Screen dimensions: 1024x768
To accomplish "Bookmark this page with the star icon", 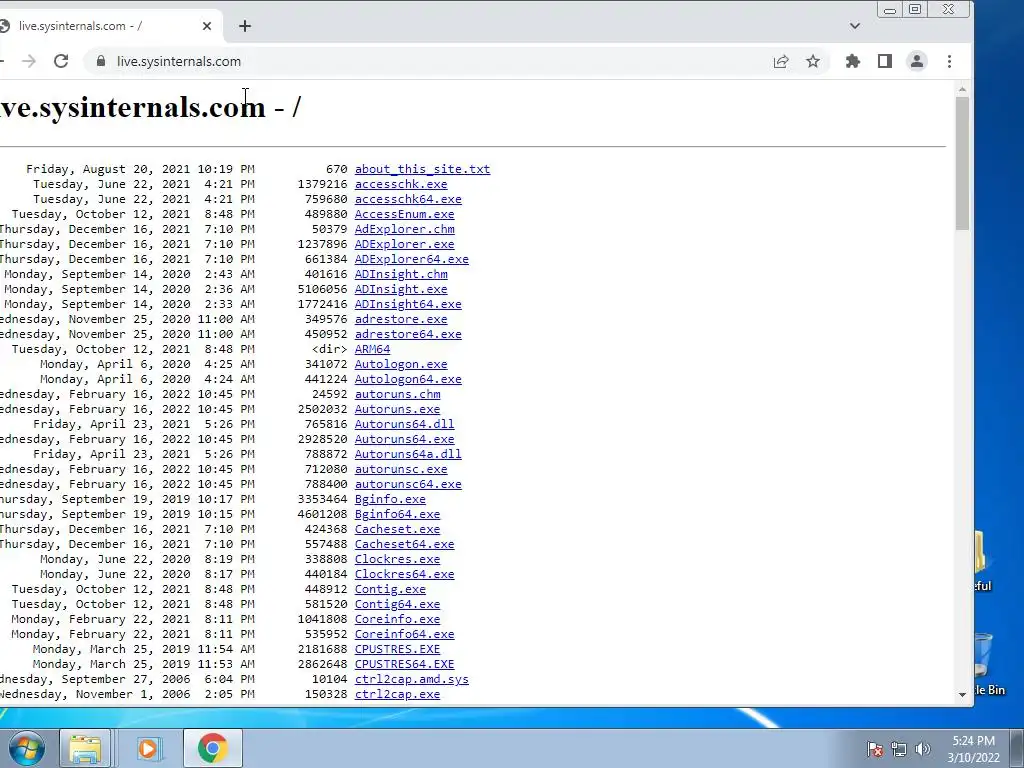I will click(x=812, y=61).
